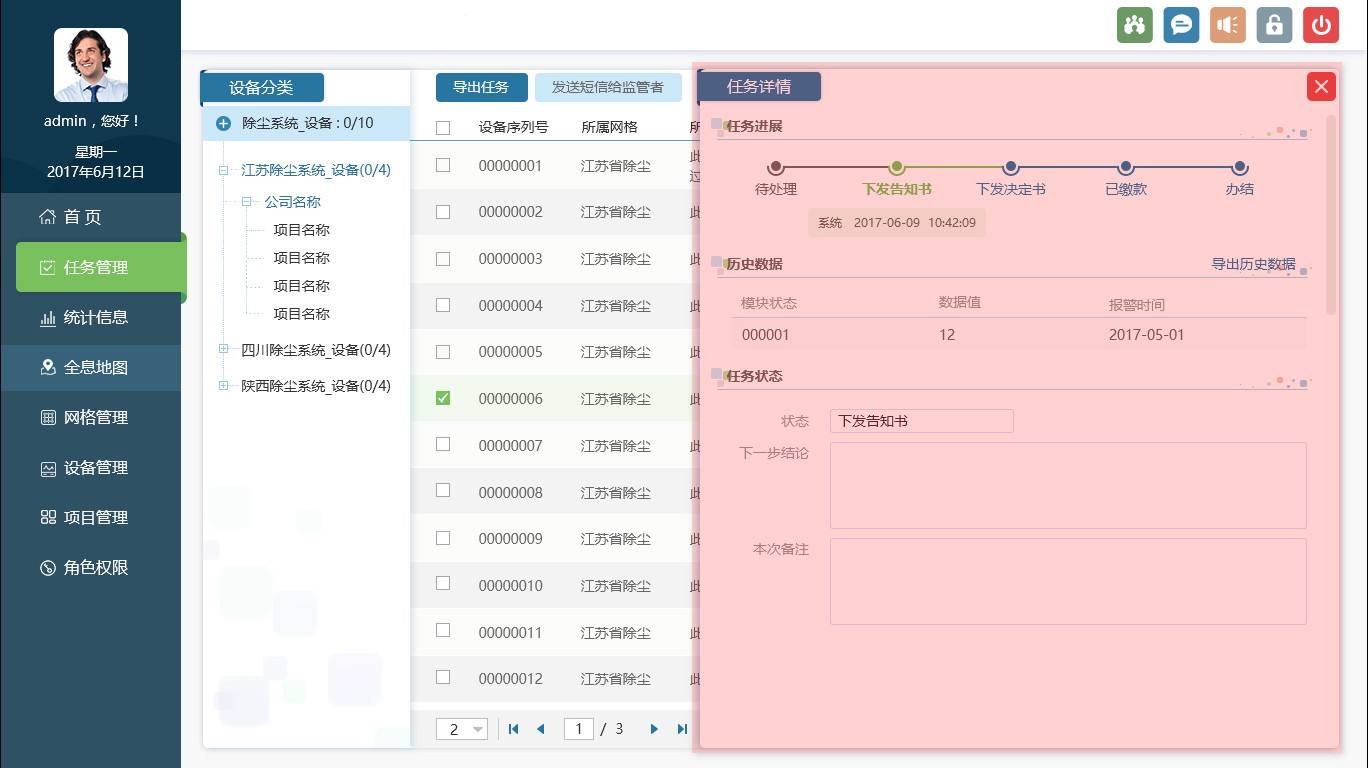Click the orange speaker announcement icon
The width and height of the screenshot is (1368, 768).
(1227, 25)
